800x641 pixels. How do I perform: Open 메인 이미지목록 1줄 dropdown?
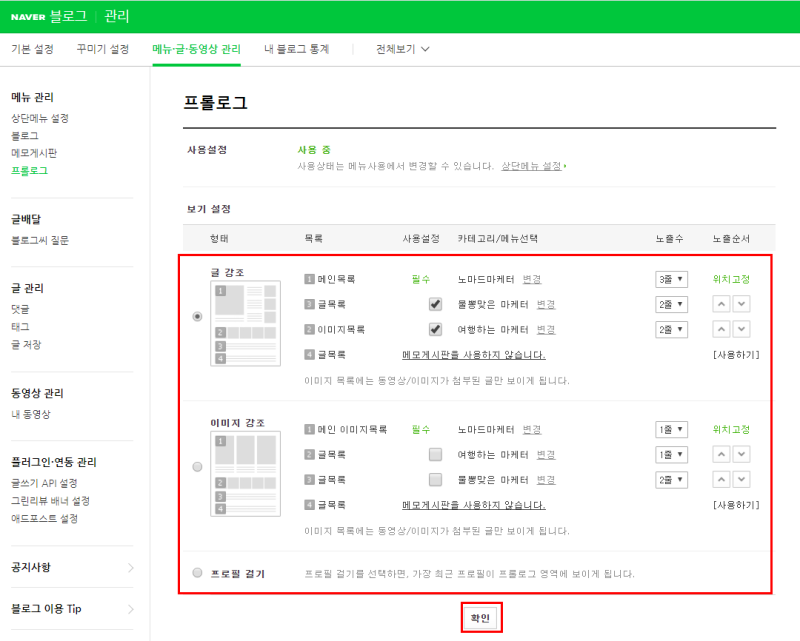click(671, 429)
